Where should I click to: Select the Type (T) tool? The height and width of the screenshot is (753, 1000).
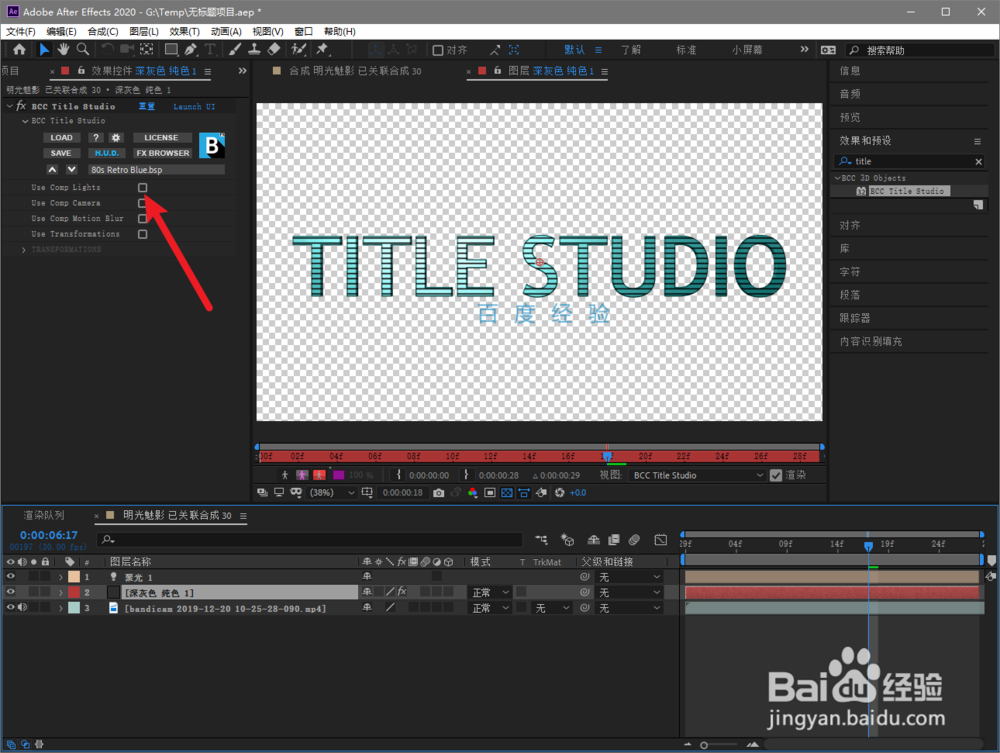coord(209,49)
